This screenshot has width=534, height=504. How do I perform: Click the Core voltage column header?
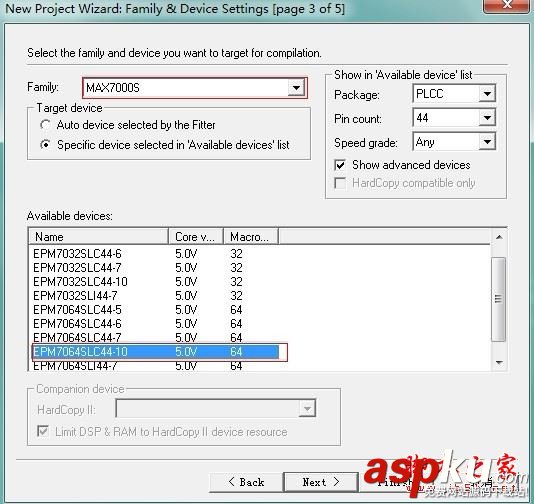pyautogui.click(x=196, y=237)
